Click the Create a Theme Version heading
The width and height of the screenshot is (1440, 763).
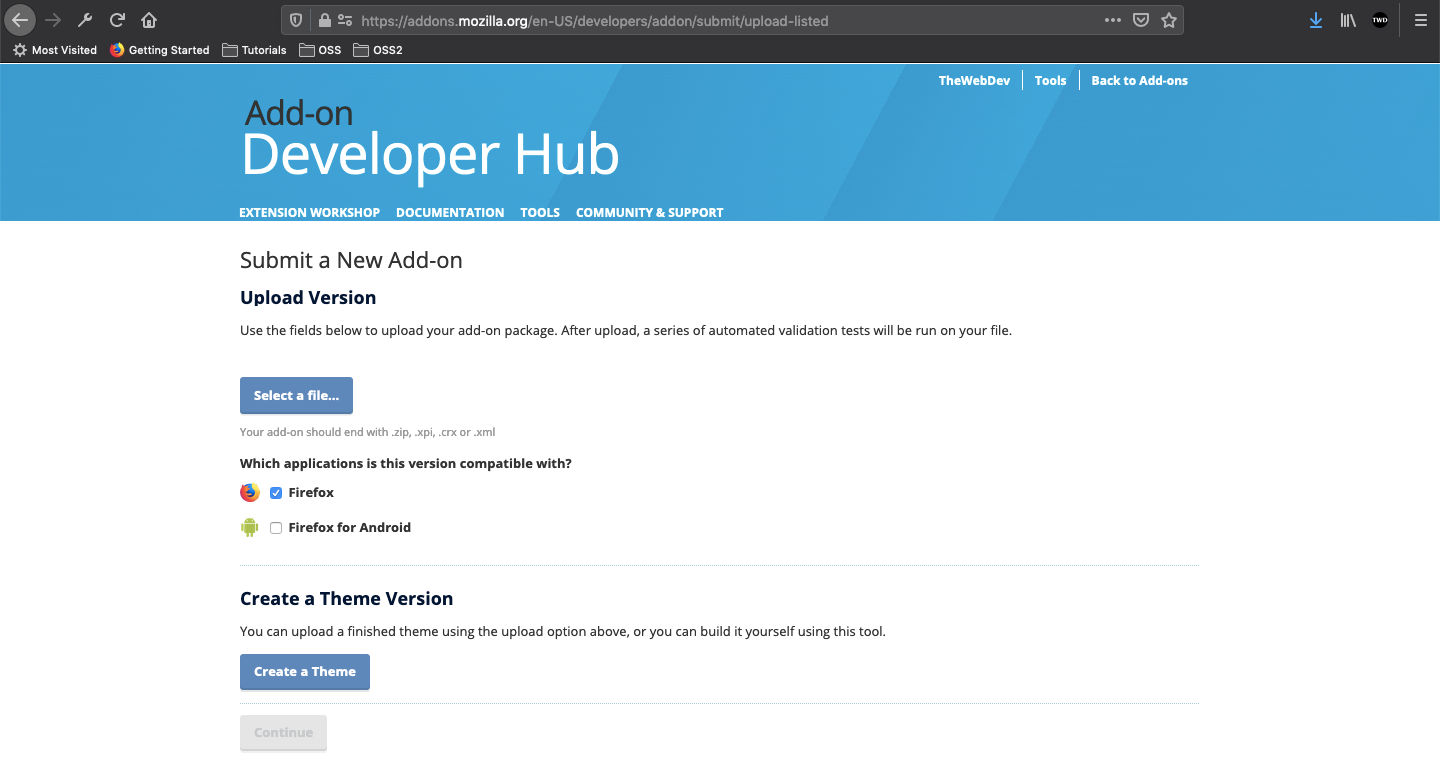click(346, 599)
